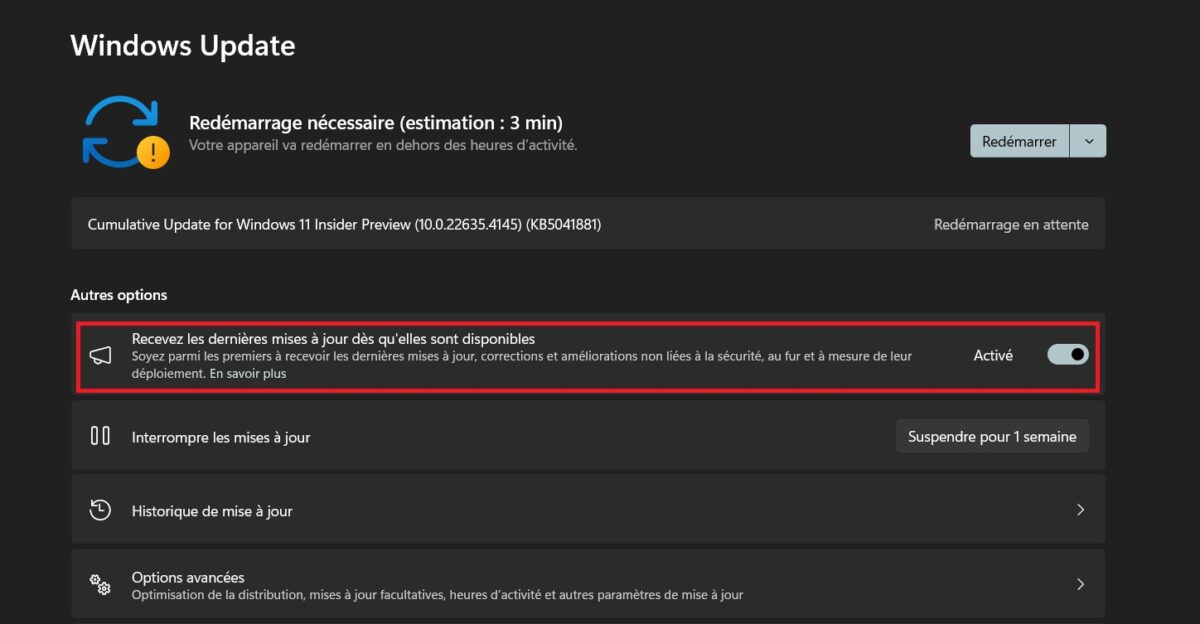Click the Activé label beside toggle
This screenshot has width=1200, height=624.
pos(993,355)
